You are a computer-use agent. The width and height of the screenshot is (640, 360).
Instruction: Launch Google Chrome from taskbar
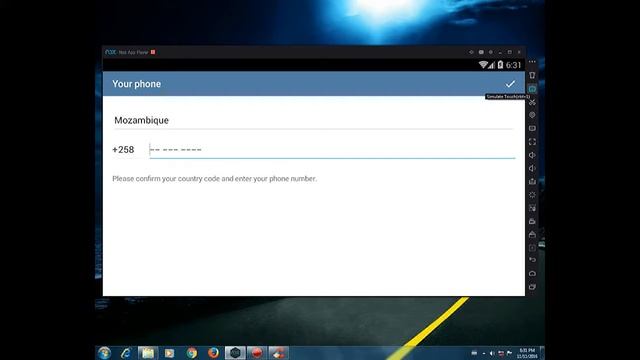[191, 353]
